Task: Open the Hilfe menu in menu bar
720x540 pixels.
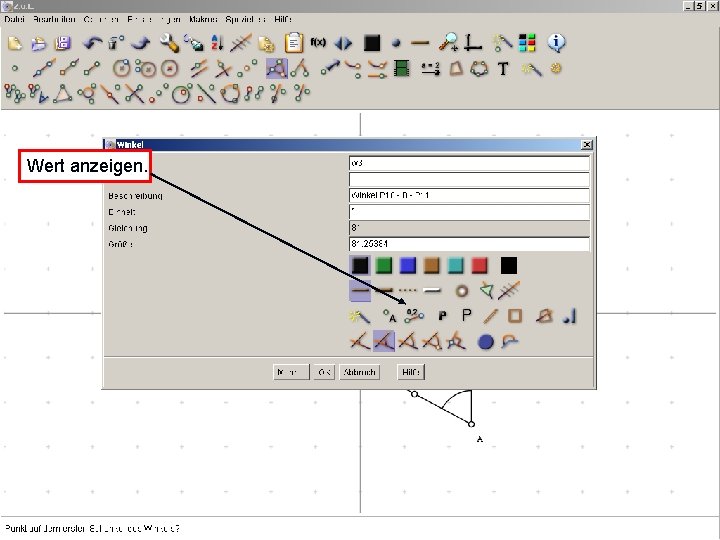Action: click(x=283, y=19)
